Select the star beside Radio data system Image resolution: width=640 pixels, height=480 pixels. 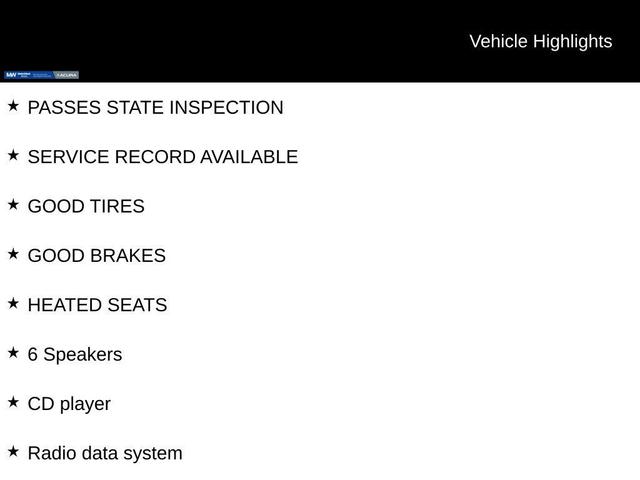pyautogui.click(x=13, y=451)
